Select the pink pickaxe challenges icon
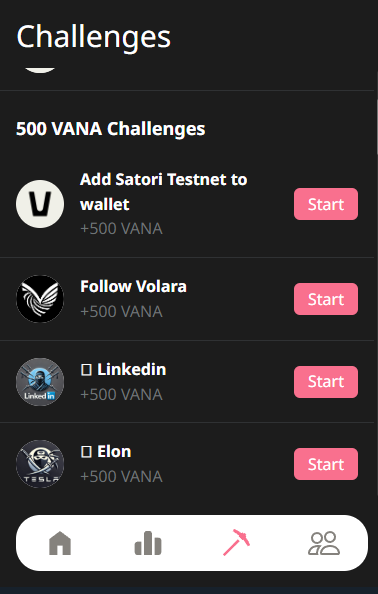The width and height of the screenshot is (378, 594). (x=236, y=542)
